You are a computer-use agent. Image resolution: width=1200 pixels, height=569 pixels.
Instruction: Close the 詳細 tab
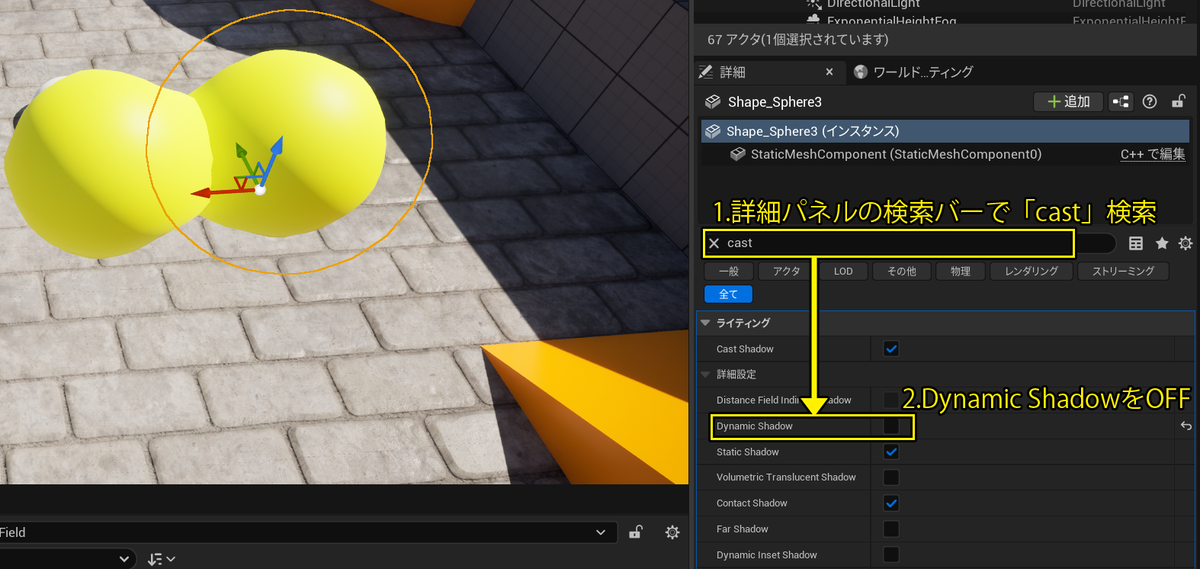coord(829,72)
